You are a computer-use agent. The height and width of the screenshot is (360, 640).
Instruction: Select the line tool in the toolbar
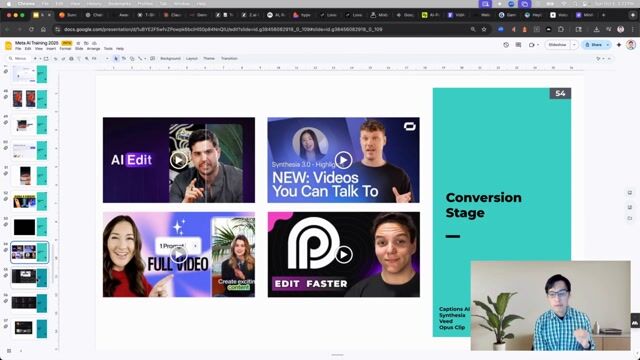coord(140,58)
